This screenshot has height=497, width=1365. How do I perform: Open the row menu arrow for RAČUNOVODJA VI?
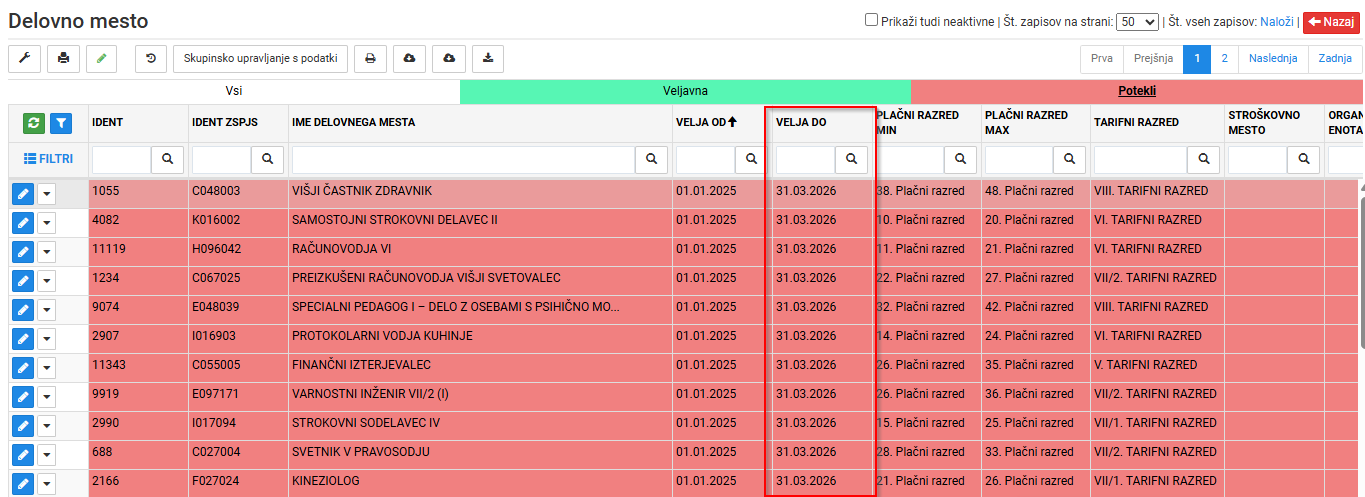point(47,253)
